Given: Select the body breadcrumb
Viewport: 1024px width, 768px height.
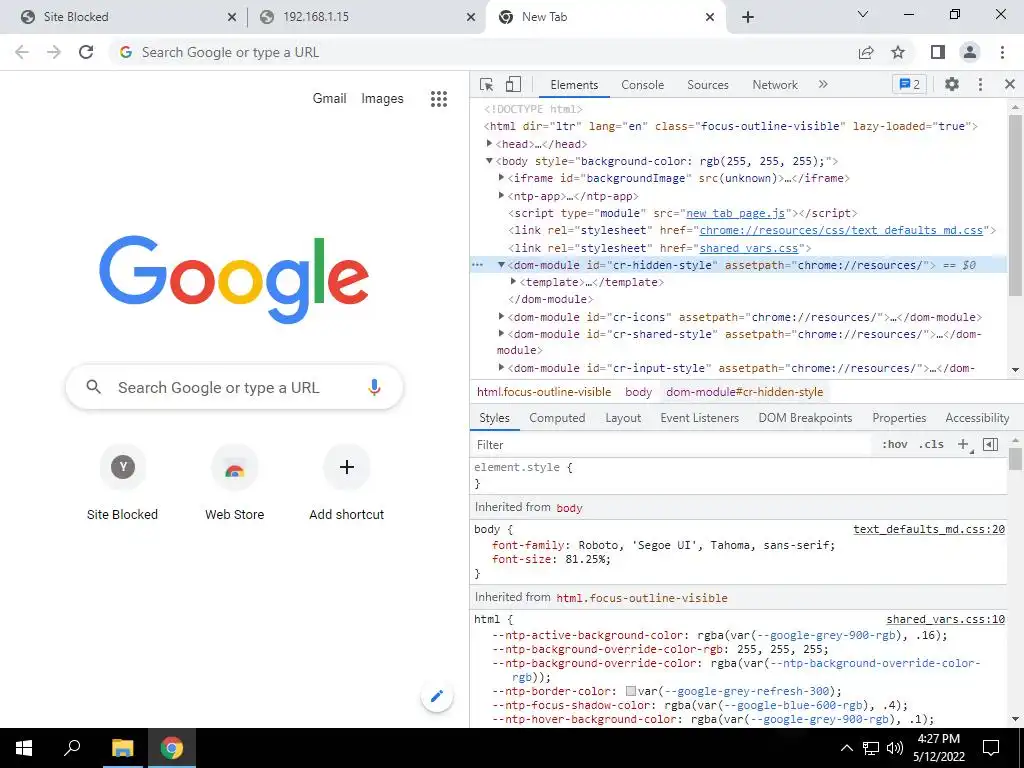Looking at the screenshot, I should (638, 392).
